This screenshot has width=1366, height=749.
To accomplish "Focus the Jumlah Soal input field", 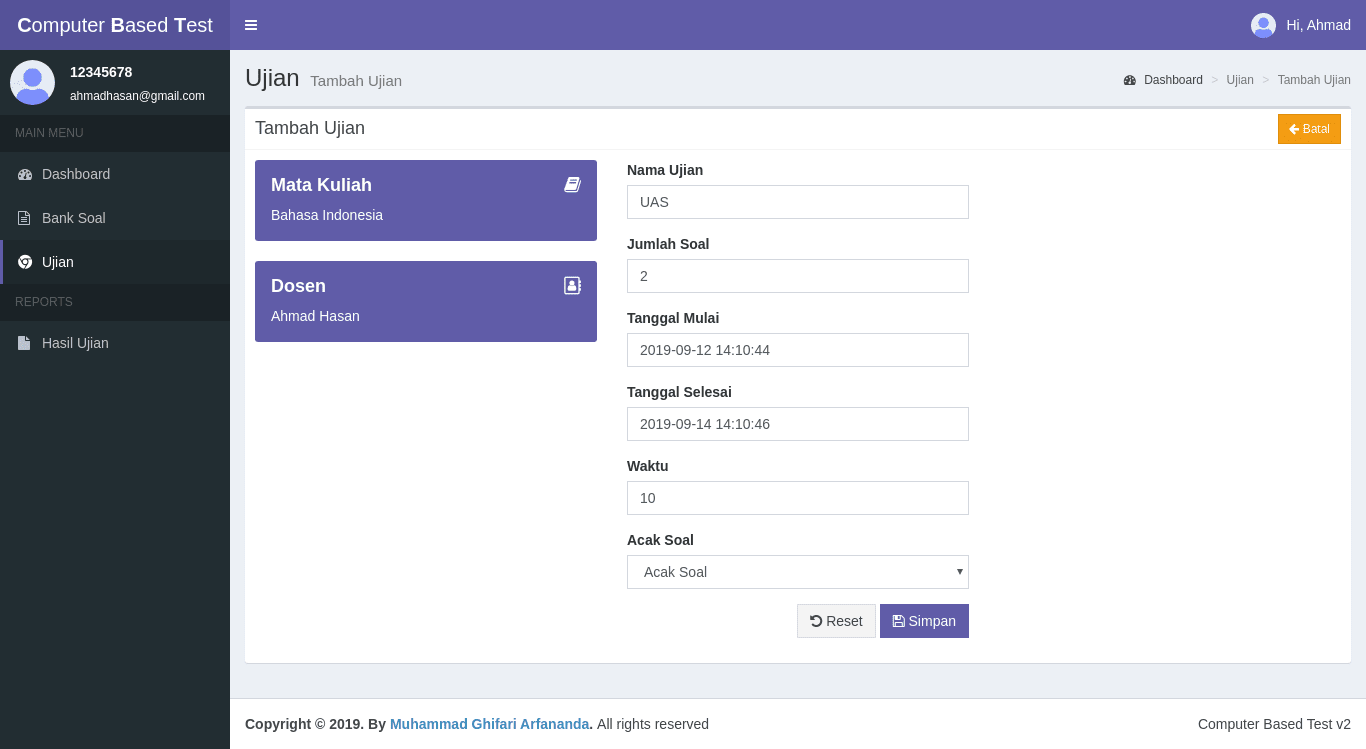I will [798, 276].
